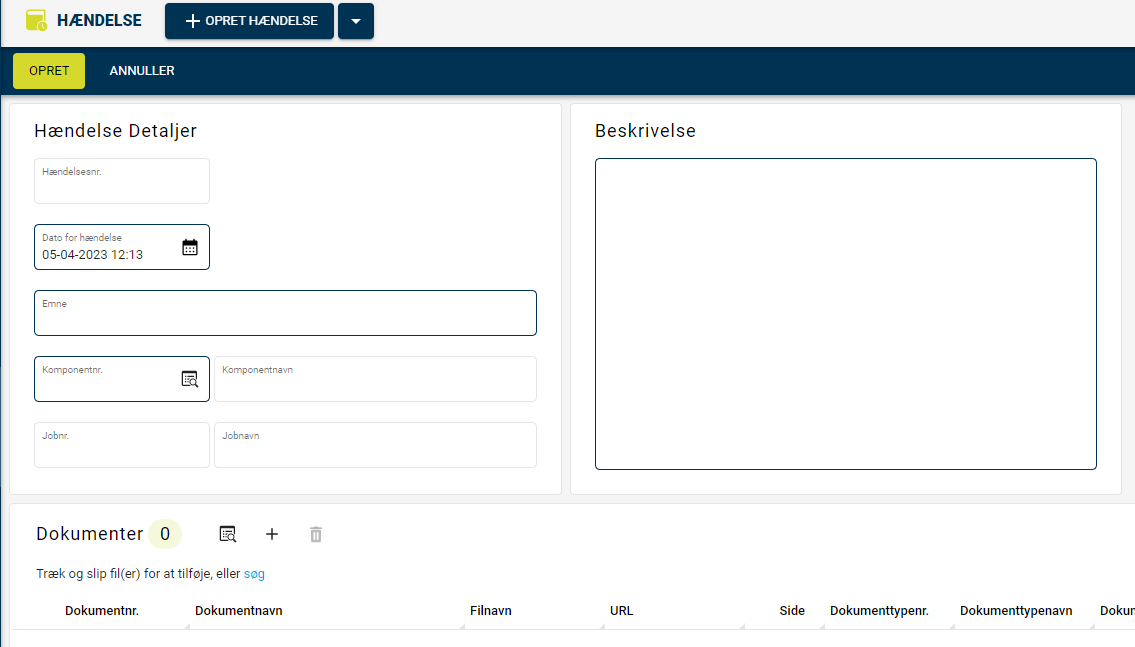Click the søg link
Image resolution: width=1135 pixels, height=647 pixels.
click(254, 574)
